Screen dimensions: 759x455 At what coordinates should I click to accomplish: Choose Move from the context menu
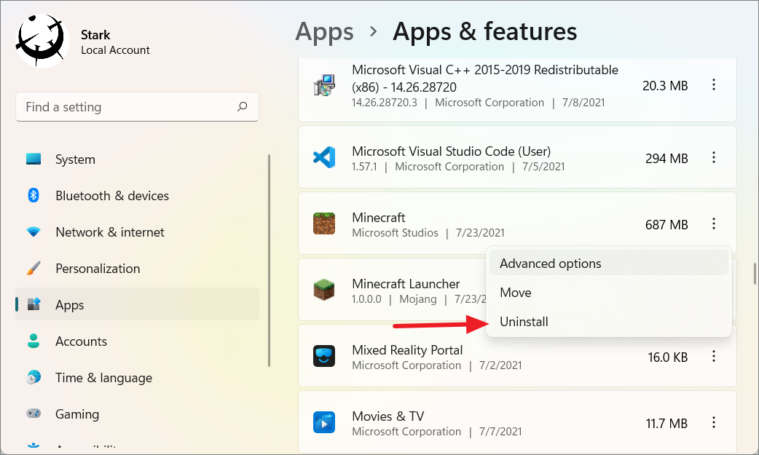click(608, 292)
